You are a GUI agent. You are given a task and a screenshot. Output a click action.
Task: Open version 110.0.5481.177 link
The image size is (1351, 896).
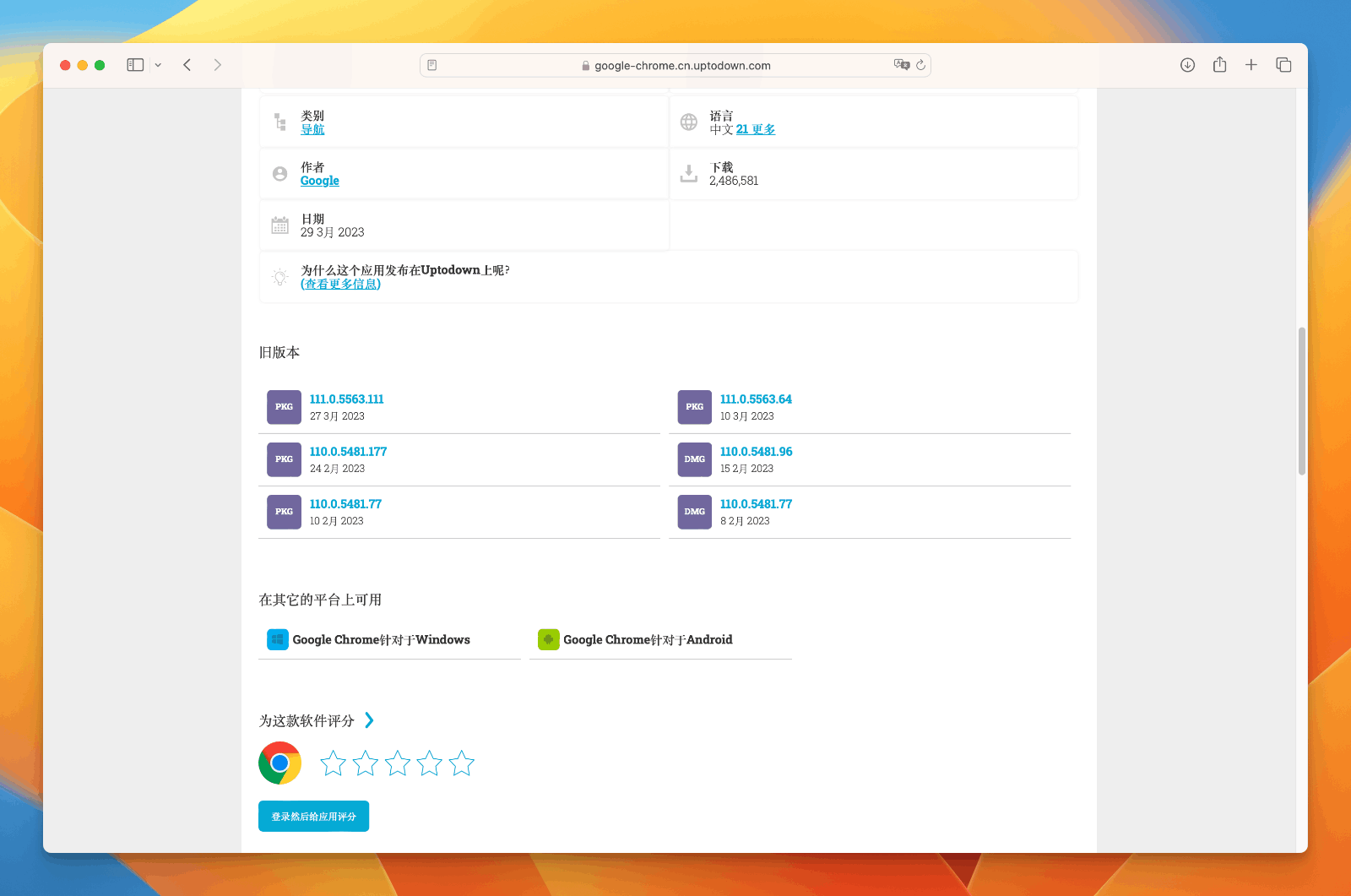tap(348, 452)
